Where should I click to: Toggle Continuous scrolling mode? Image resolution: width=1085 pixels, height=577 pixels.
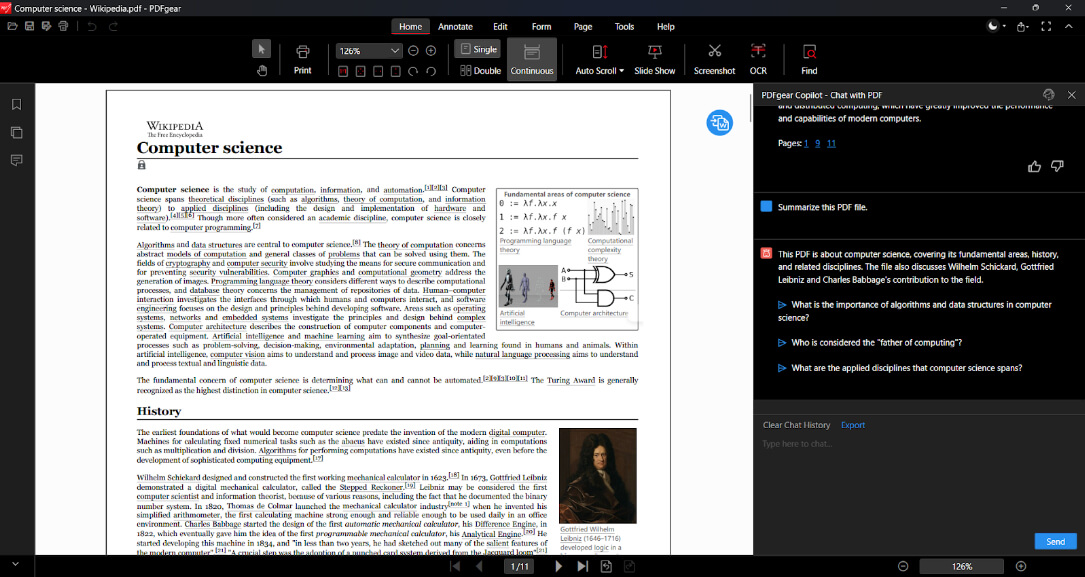pos(531,59)
